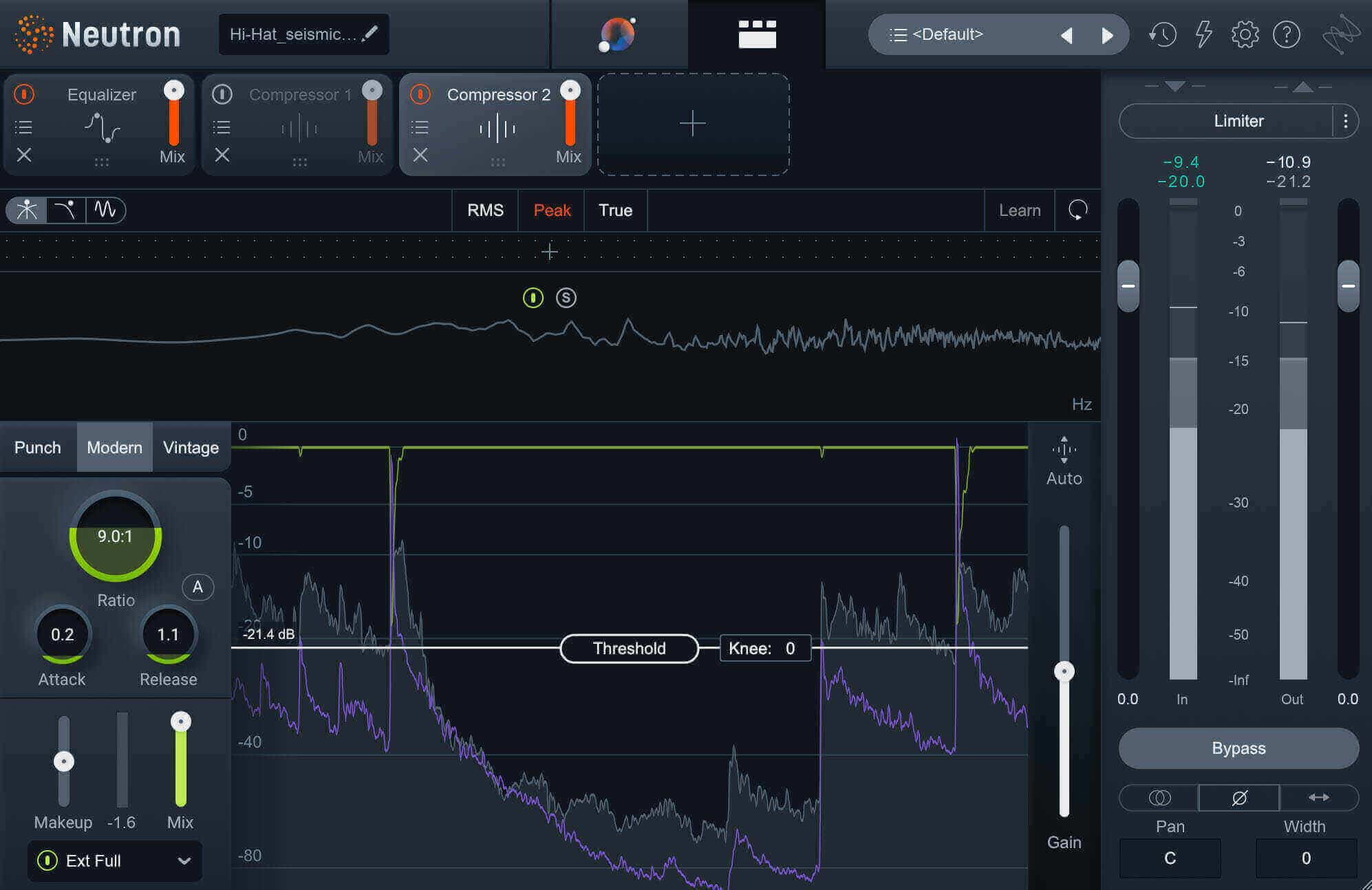
Task: Click the pencil icon to rename track
Action: (370, 33)
